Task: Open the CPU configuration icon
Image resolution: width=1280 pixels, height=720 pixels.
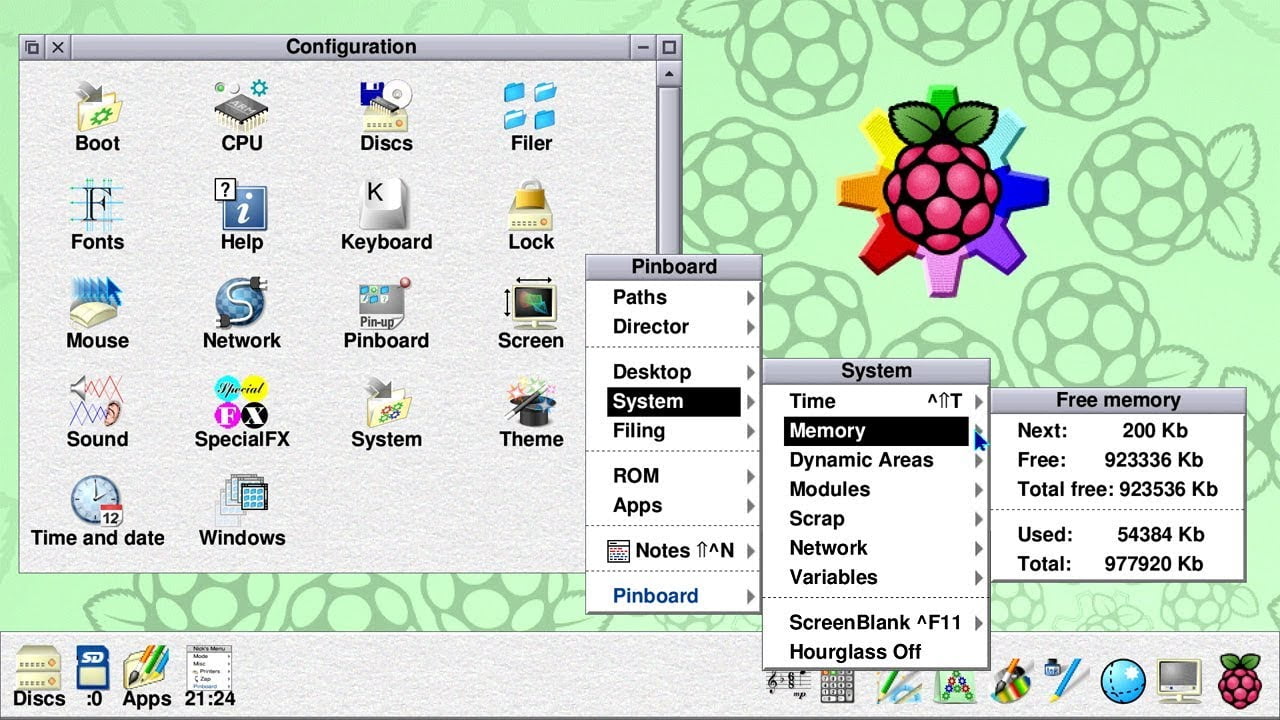Action: [242, 105]
